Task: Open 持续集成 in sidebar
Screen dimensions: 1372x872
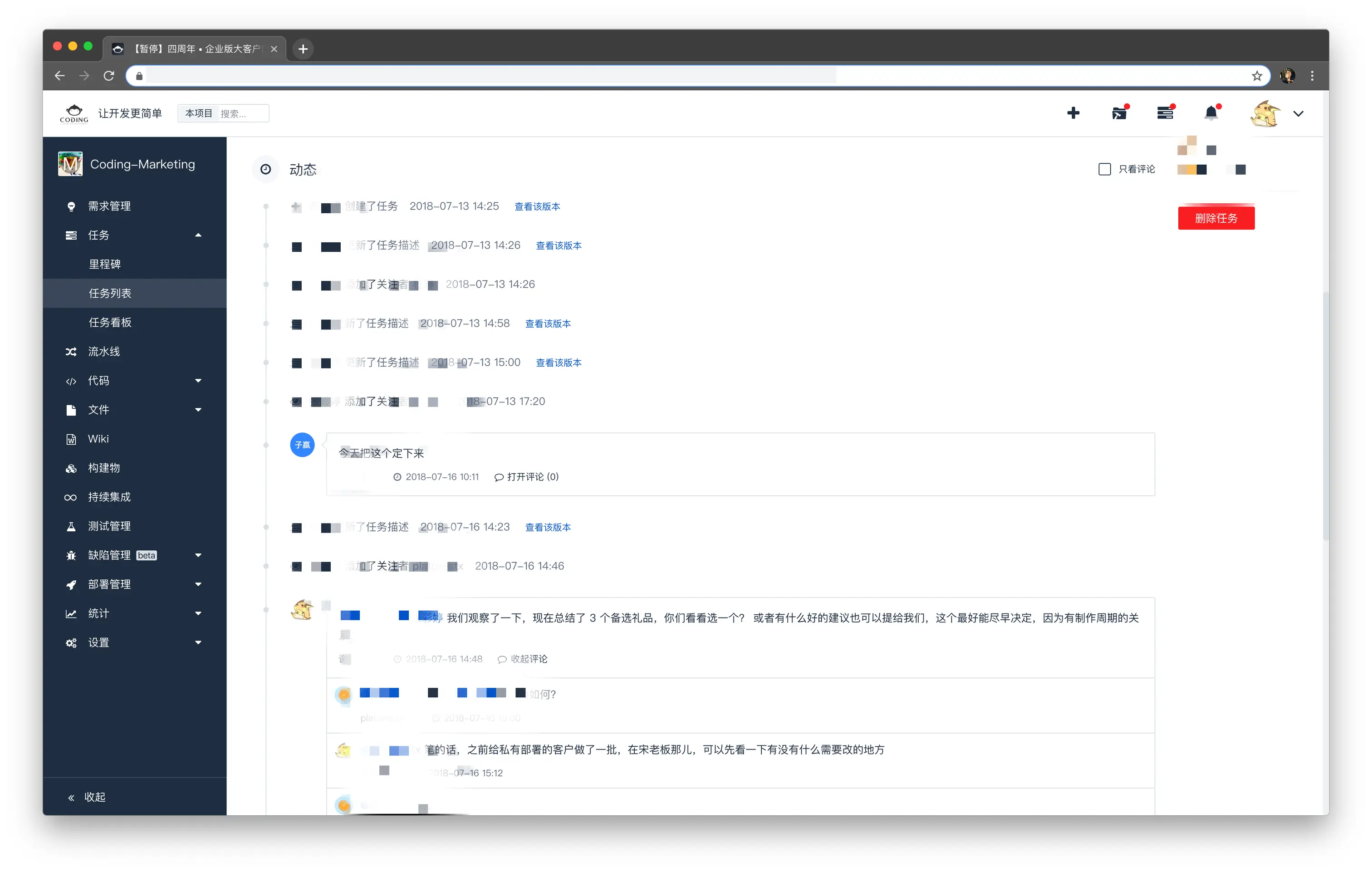Action: (109, 497)
